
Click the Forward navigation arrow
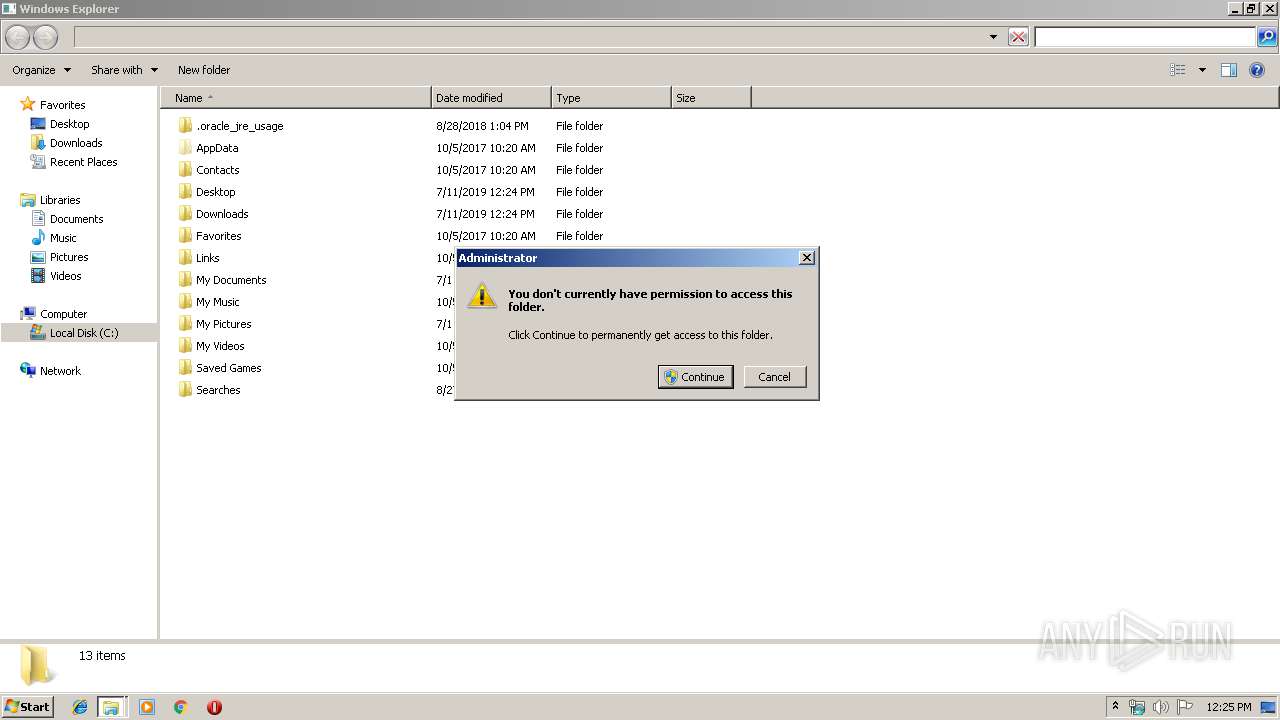[46, 38]
